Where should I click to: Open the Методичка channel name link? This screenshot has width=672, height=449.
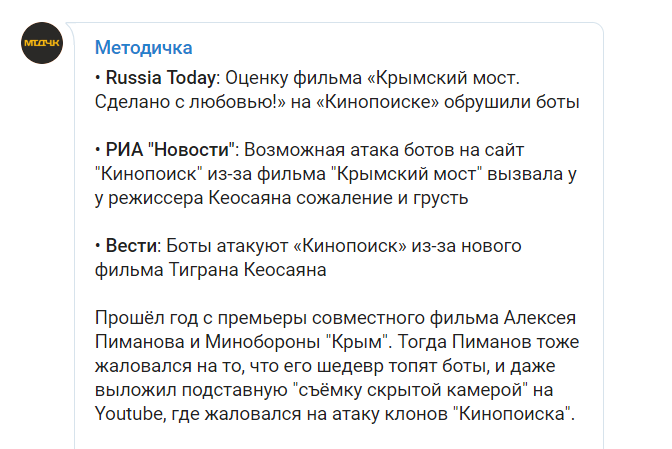144,48
